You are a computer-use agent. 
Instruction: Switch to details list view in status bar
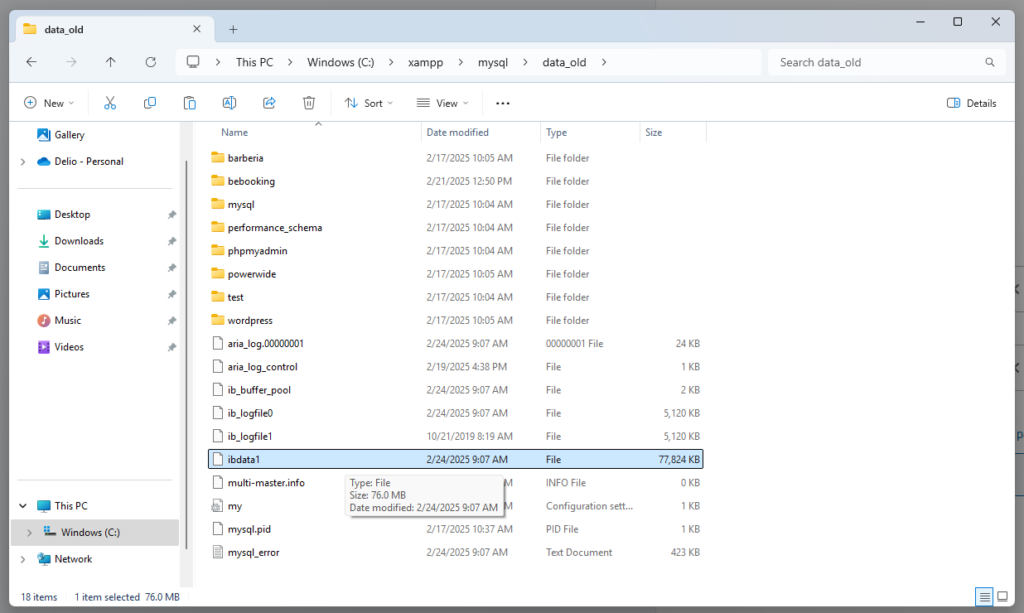(x=985, y=597)
